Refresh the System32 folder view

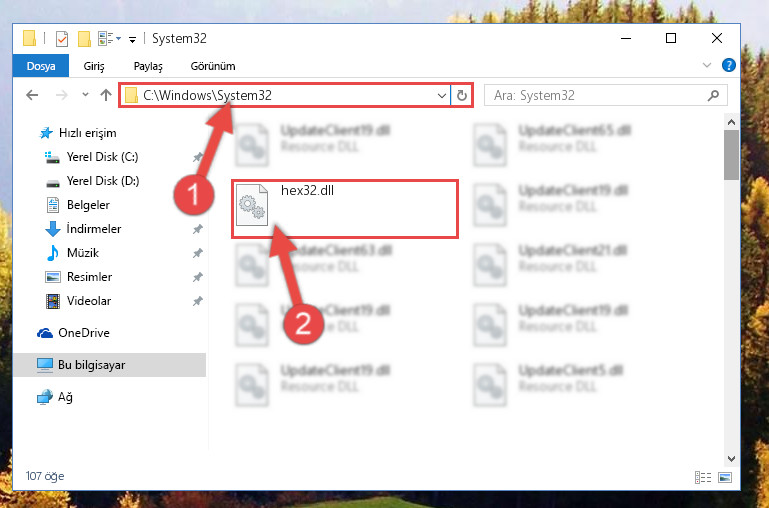pyautogui.click(x=461, y=95)
